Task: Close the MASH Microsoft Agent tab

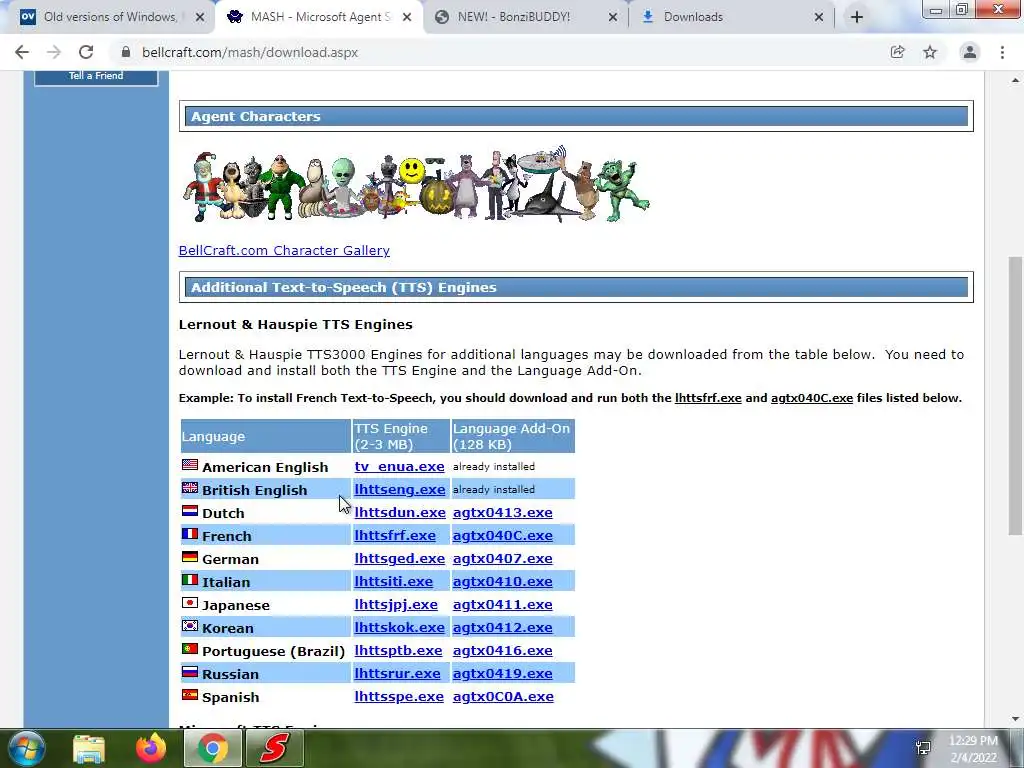Action: [407, 17]
